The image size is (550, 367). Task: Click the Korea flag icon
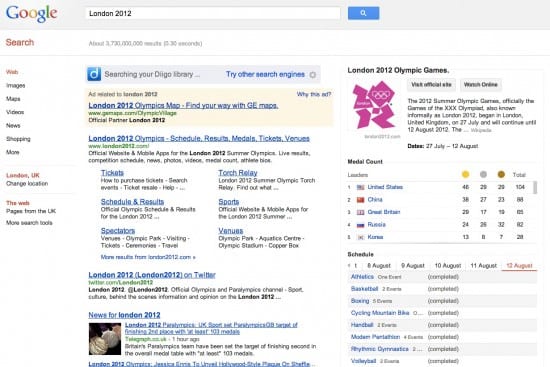click(361, 237)
